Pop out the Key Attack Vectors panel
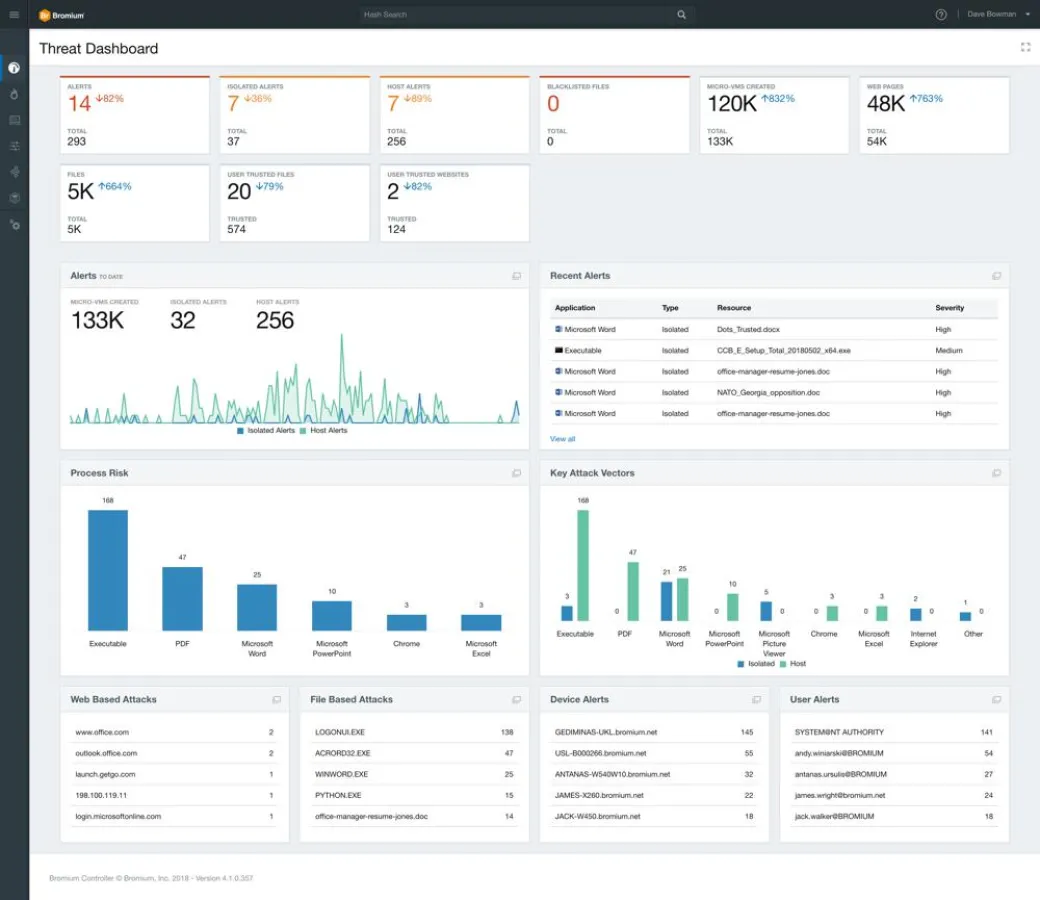This screenshot has height=900, width=1040. [x=996, y=473]
